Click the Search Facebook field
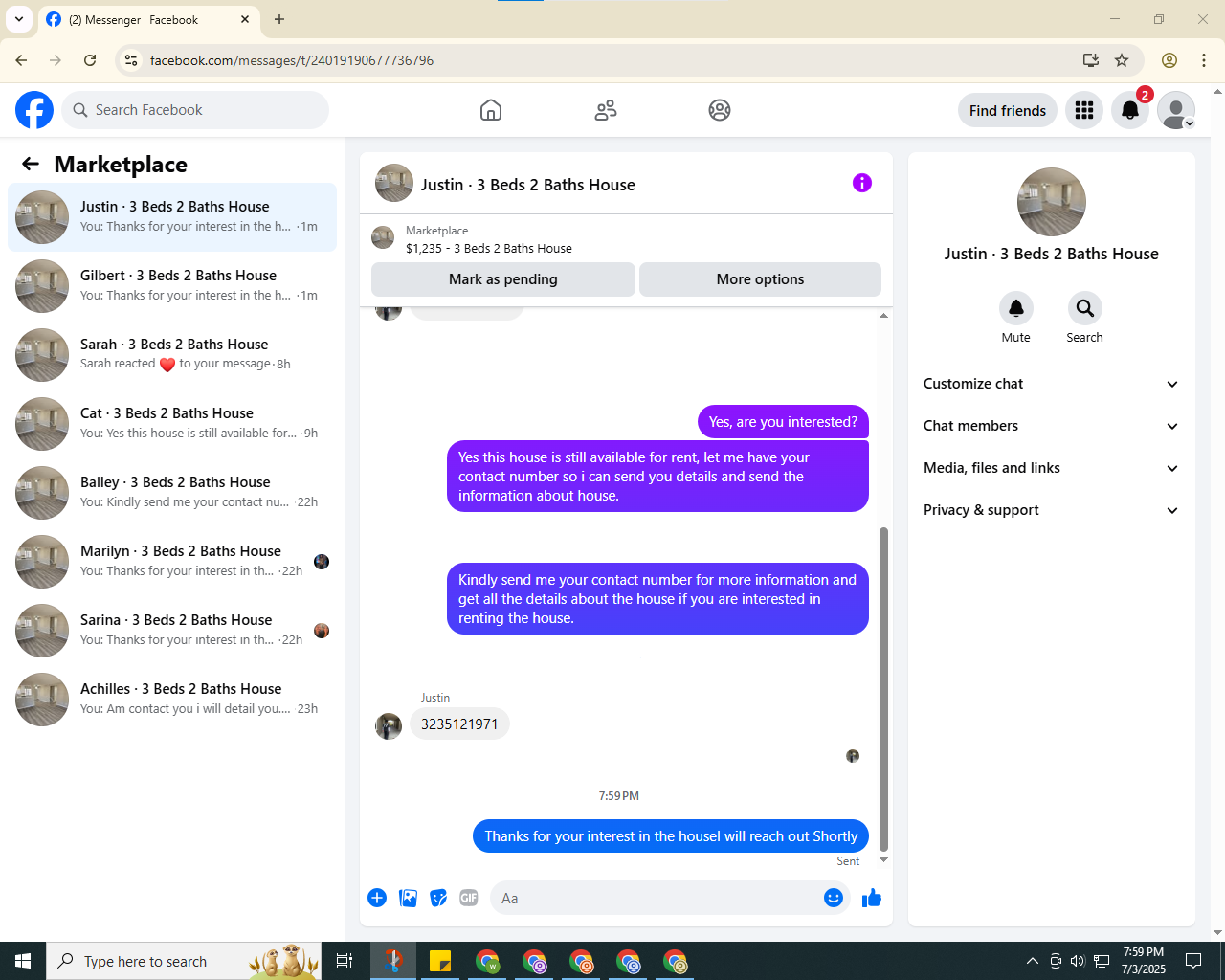The width and height of the screenshot is (1225, 980). [x=195, y=110]
